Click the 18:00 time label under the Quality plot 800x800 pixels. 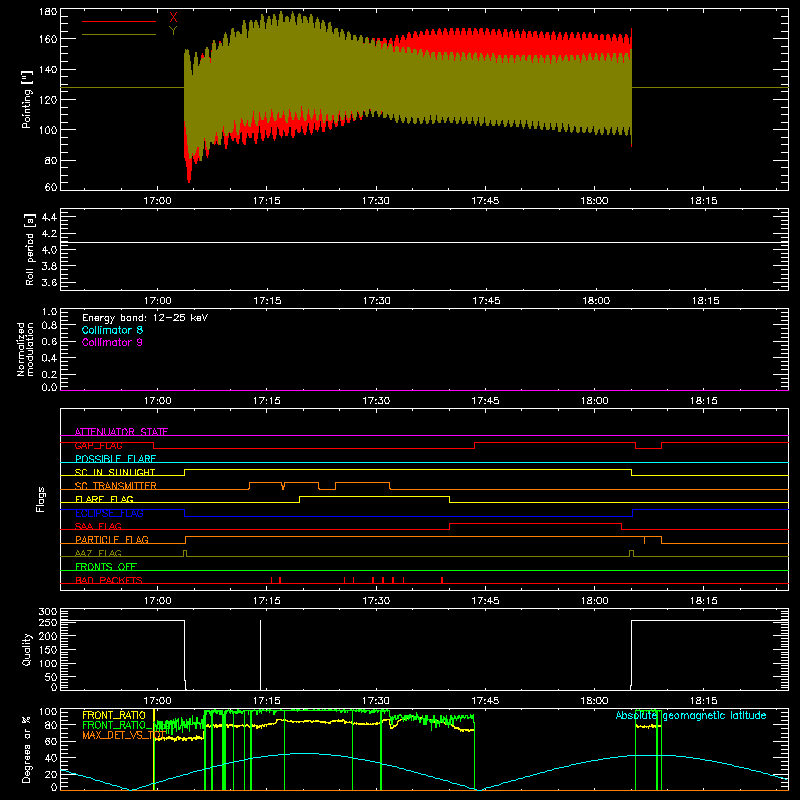(594, 701)
